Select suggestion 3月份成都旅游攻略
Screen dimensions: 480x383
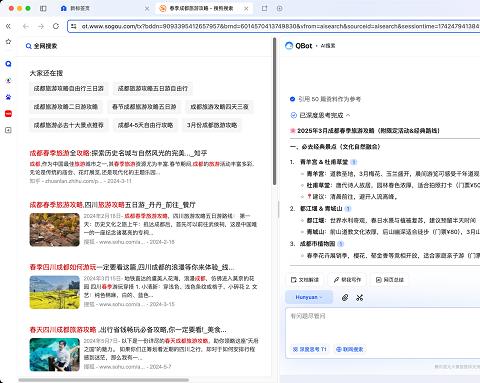pyautogui.click(x=212, y=125)
